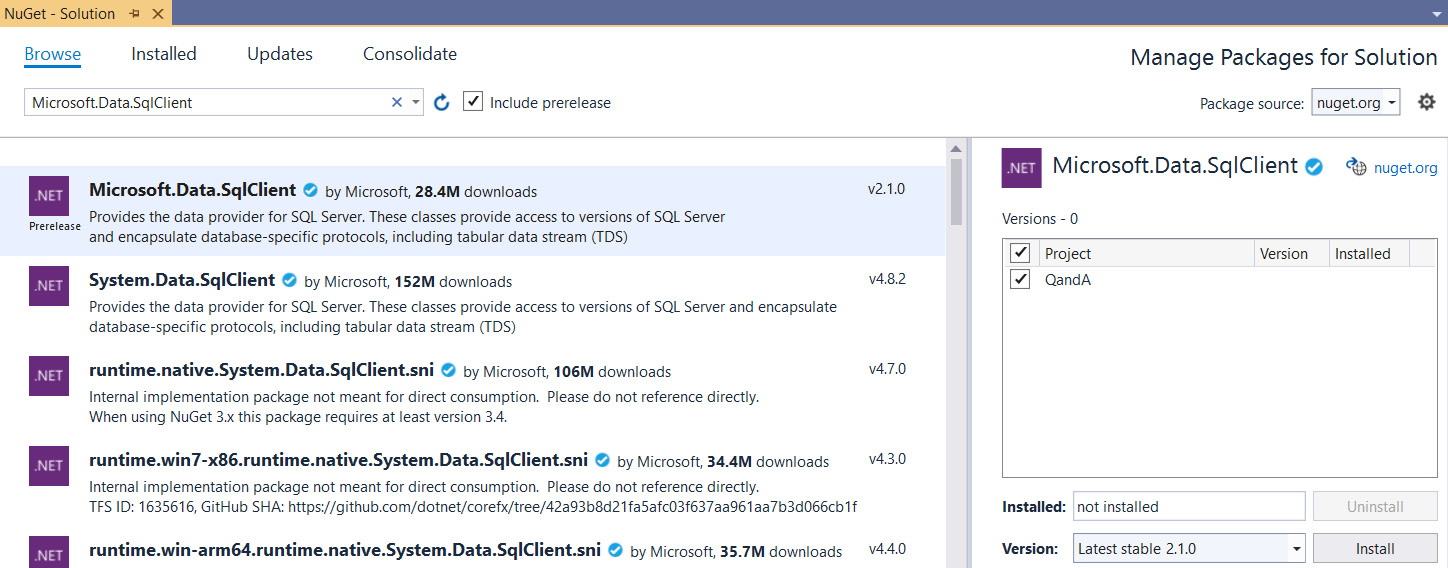Click the Installed 'not installed' field
1448x568 pixels.
click(x=1189, y=506)
